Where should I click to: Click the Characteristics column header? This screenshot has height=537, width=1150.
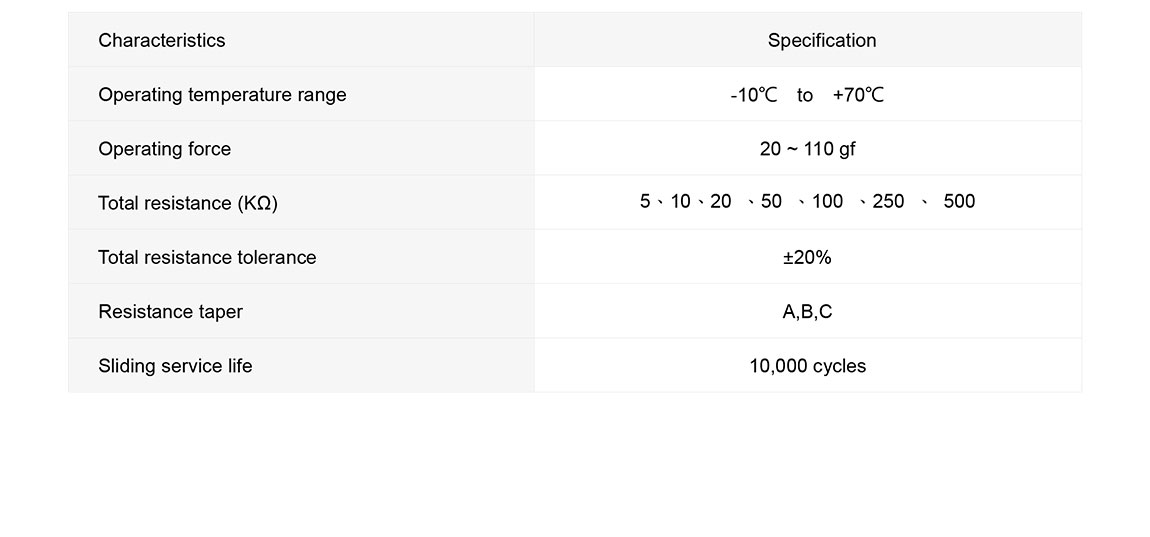pos(162,40)
